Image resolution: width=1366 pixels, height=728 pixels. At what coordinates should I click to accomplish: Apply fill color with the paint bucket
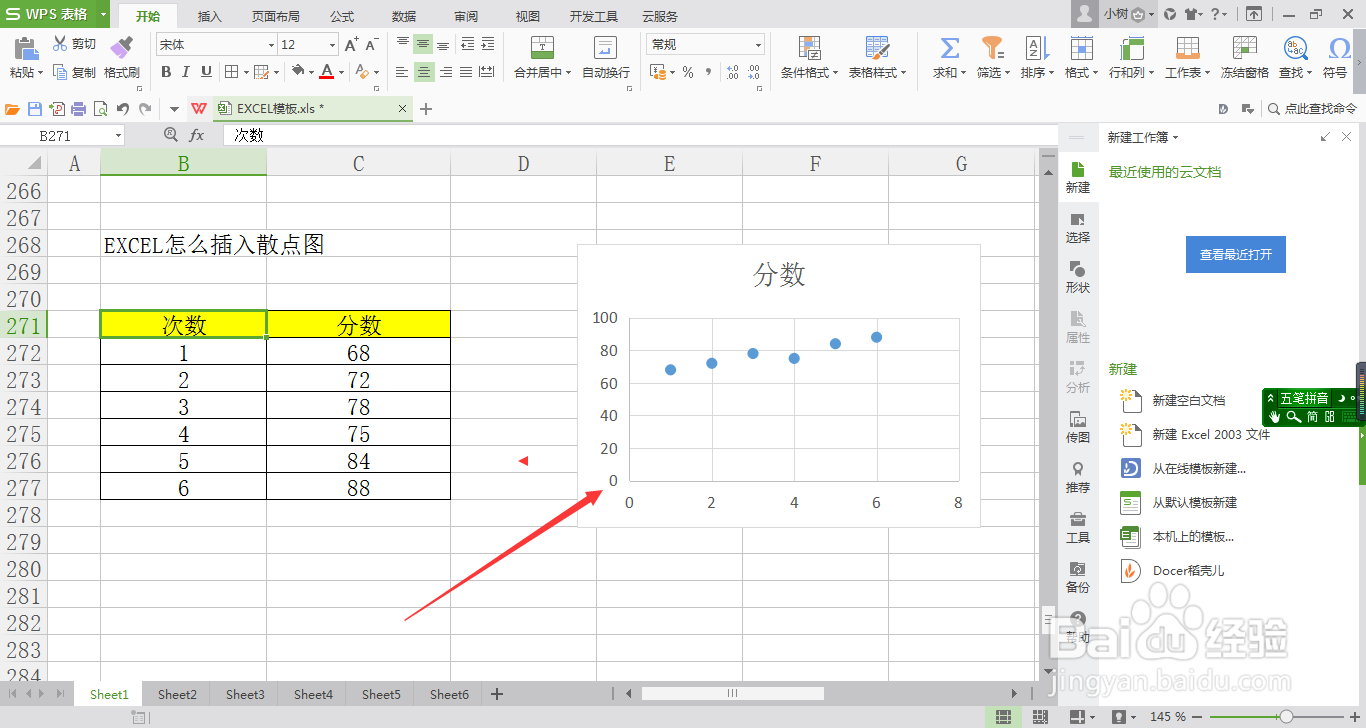tap(297, 71)
